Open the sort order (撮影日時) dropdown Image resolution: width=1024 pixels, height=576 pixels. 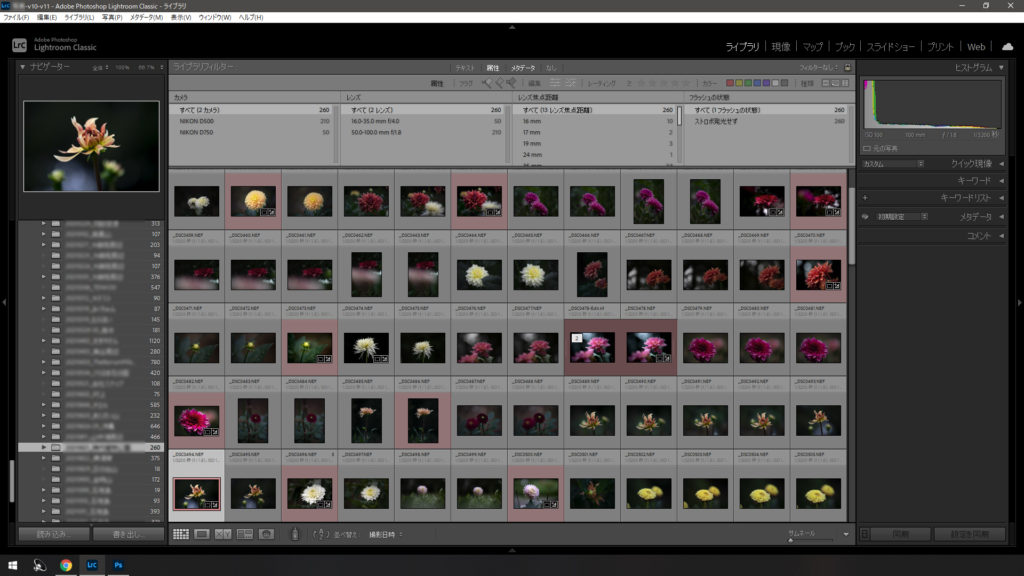[x=386, y=534]
